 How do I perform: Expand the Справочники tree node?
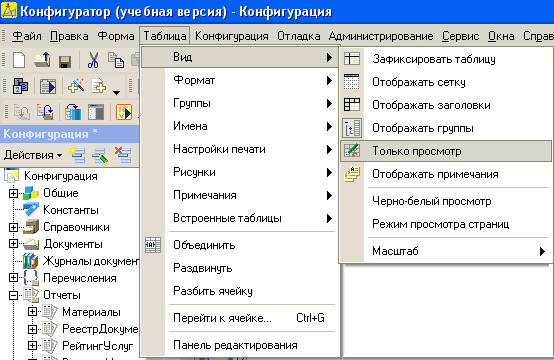pyautogui.click(x=13, y=227)
